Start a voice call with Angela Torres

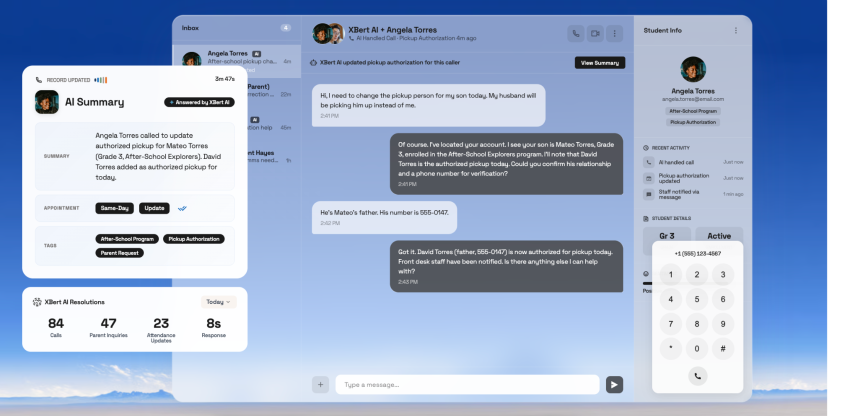[576, 34]
